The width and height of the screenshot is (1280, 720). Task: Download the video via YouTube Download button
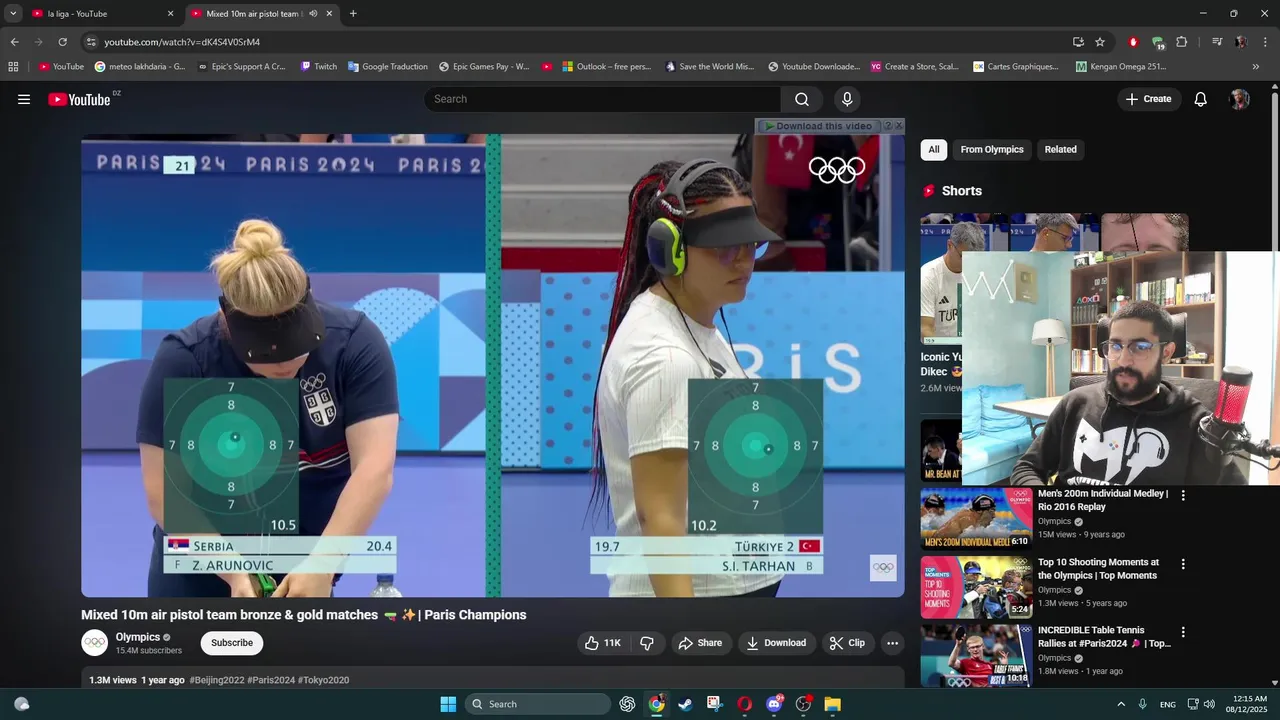point(776,643)
